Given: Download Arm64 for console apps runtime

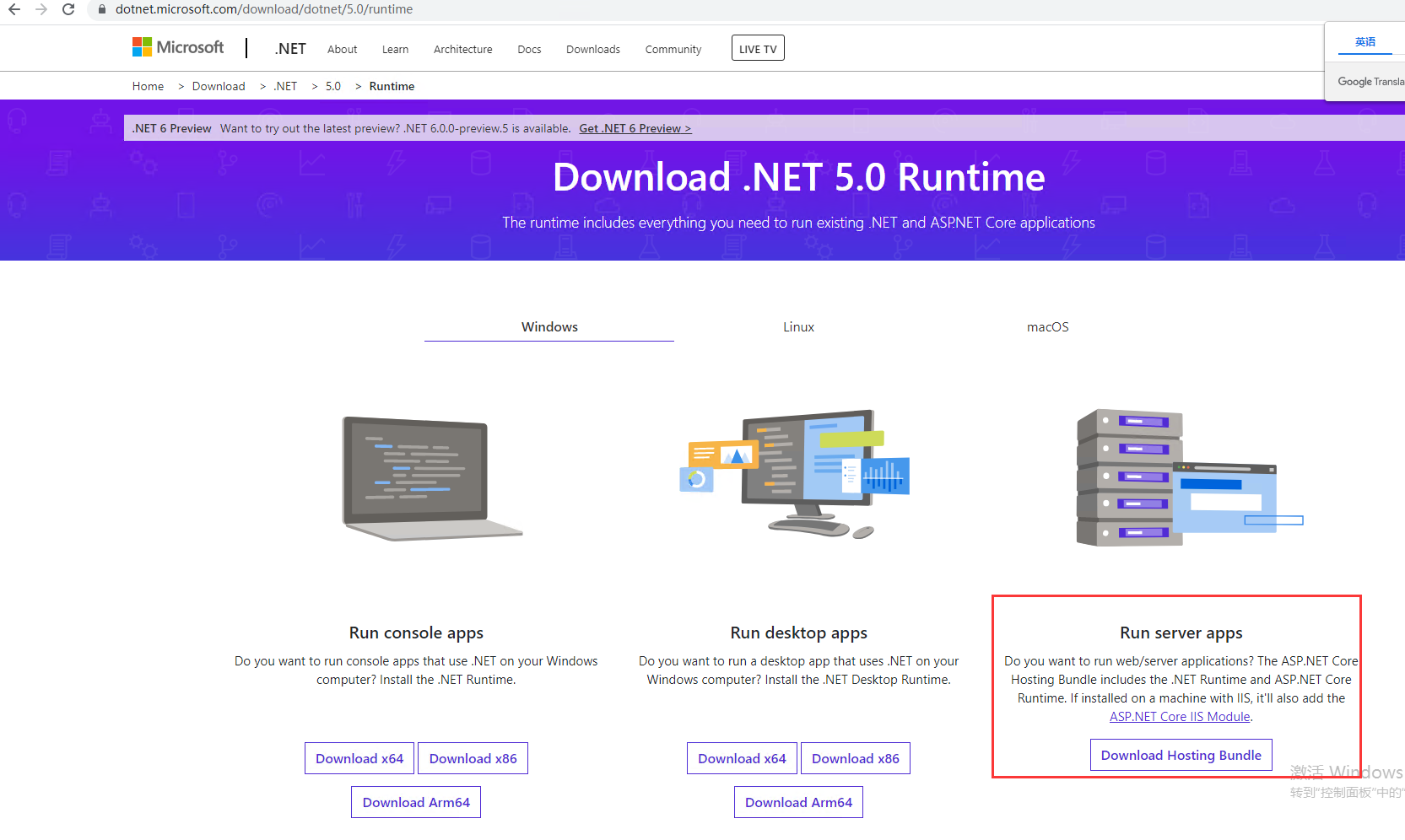Looking at the screenshot, I should tap(416, 802).
